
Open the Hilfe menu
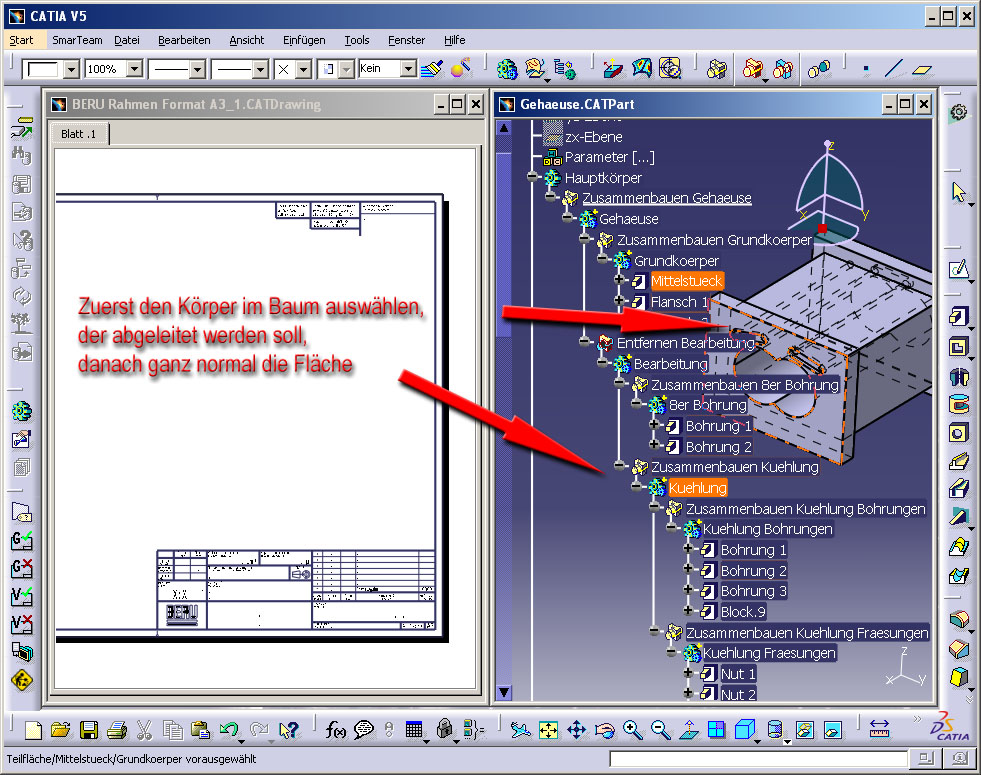(x=455, y=40)
